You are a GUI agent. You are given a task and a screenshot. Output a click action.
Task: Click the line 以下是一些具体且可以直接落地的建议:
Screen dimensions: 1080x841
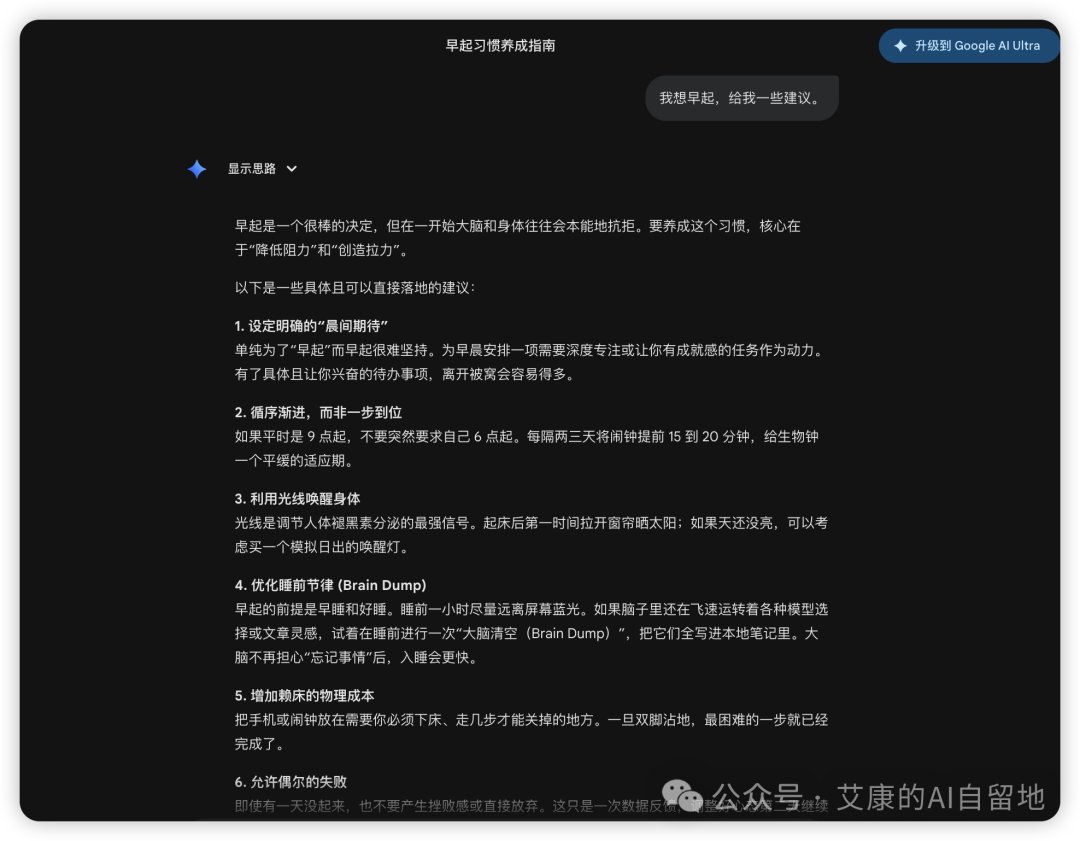(x=355, y=287)
